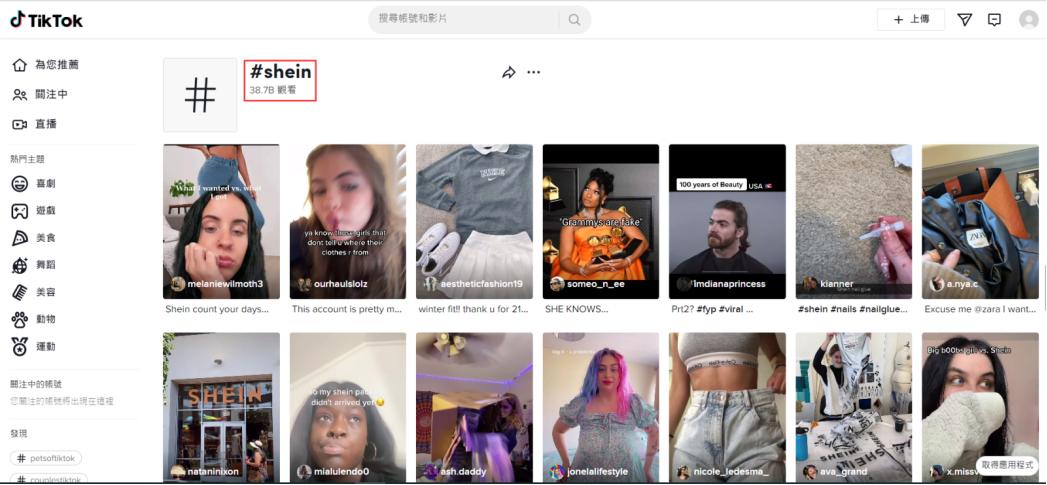The width and height of the screenshot is (1047, 485).
Task: Play ava_grand video thumbnail
Action: pyautogui.click(x=854, y=408)
